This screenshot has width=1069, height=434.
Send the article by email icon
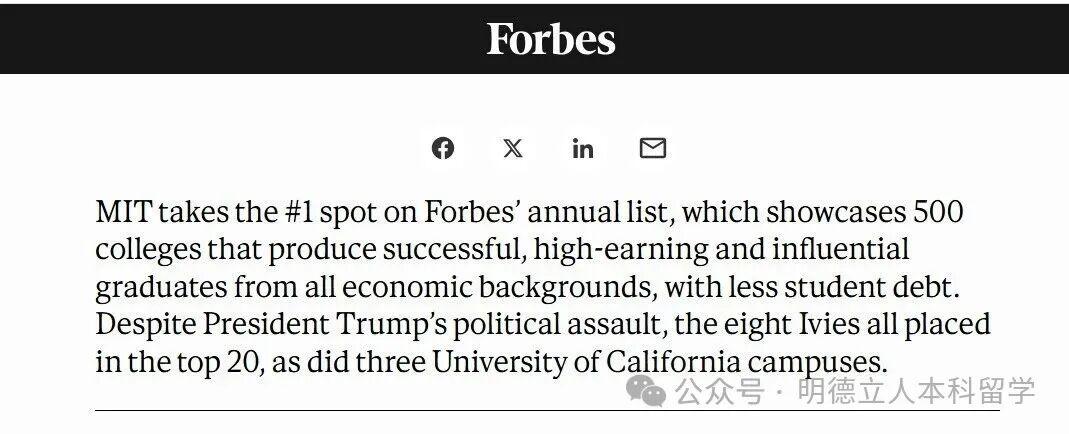pyautogui.click(x=652, y=148)
